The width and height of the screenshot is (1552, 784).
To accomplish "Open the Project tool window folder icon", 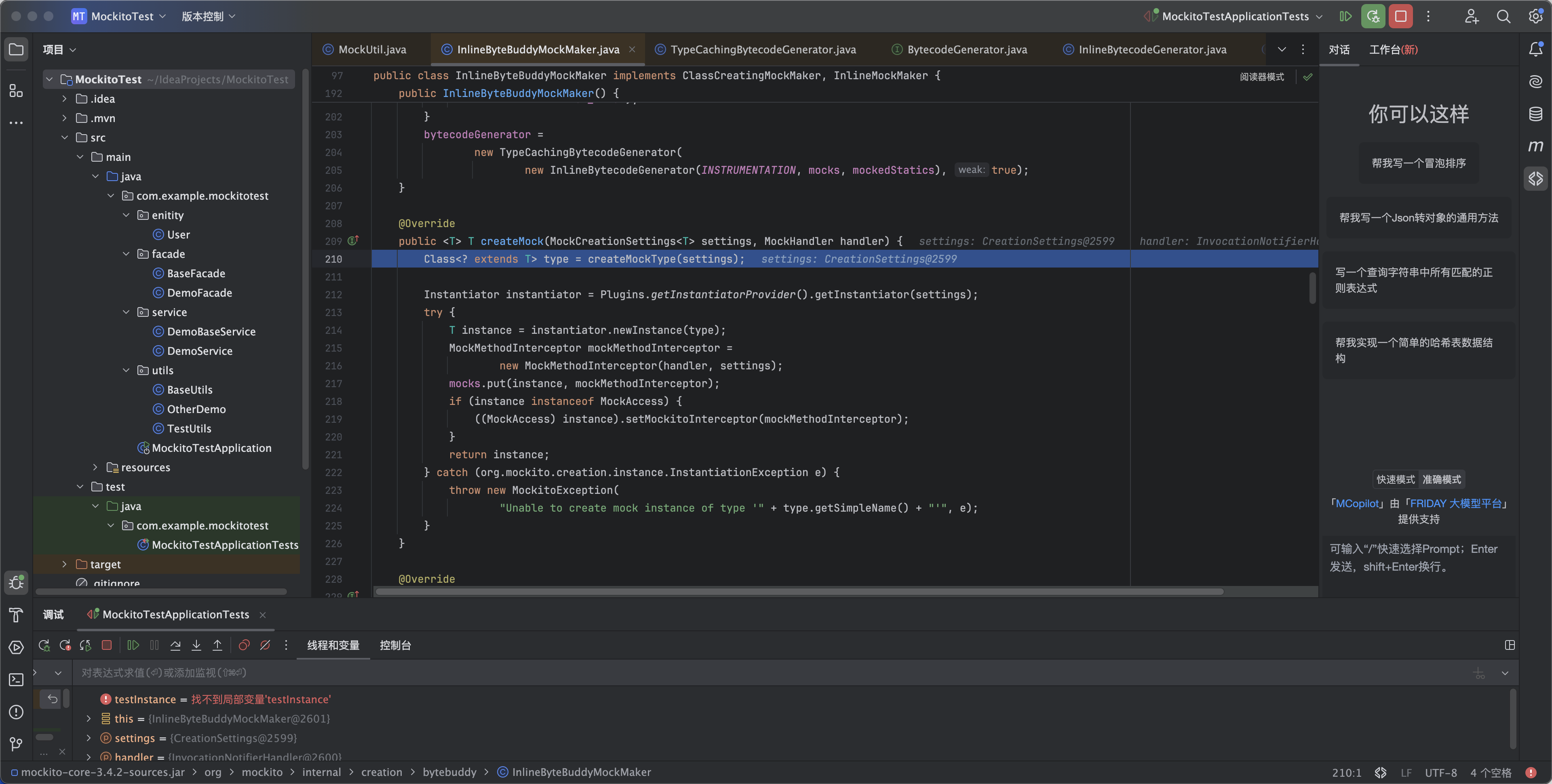I will click(16, 49).
